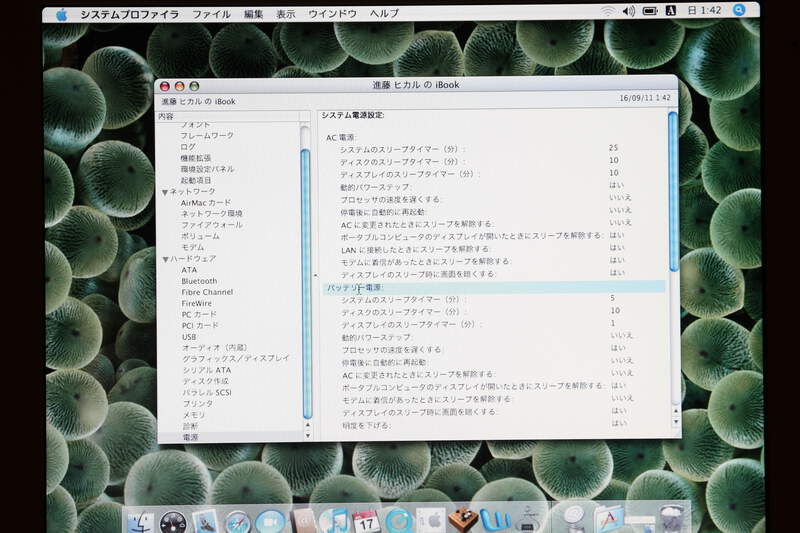Select ディスク作成 in the sidebar
This screenshot has width=800, height=533.
click(206, 382)
